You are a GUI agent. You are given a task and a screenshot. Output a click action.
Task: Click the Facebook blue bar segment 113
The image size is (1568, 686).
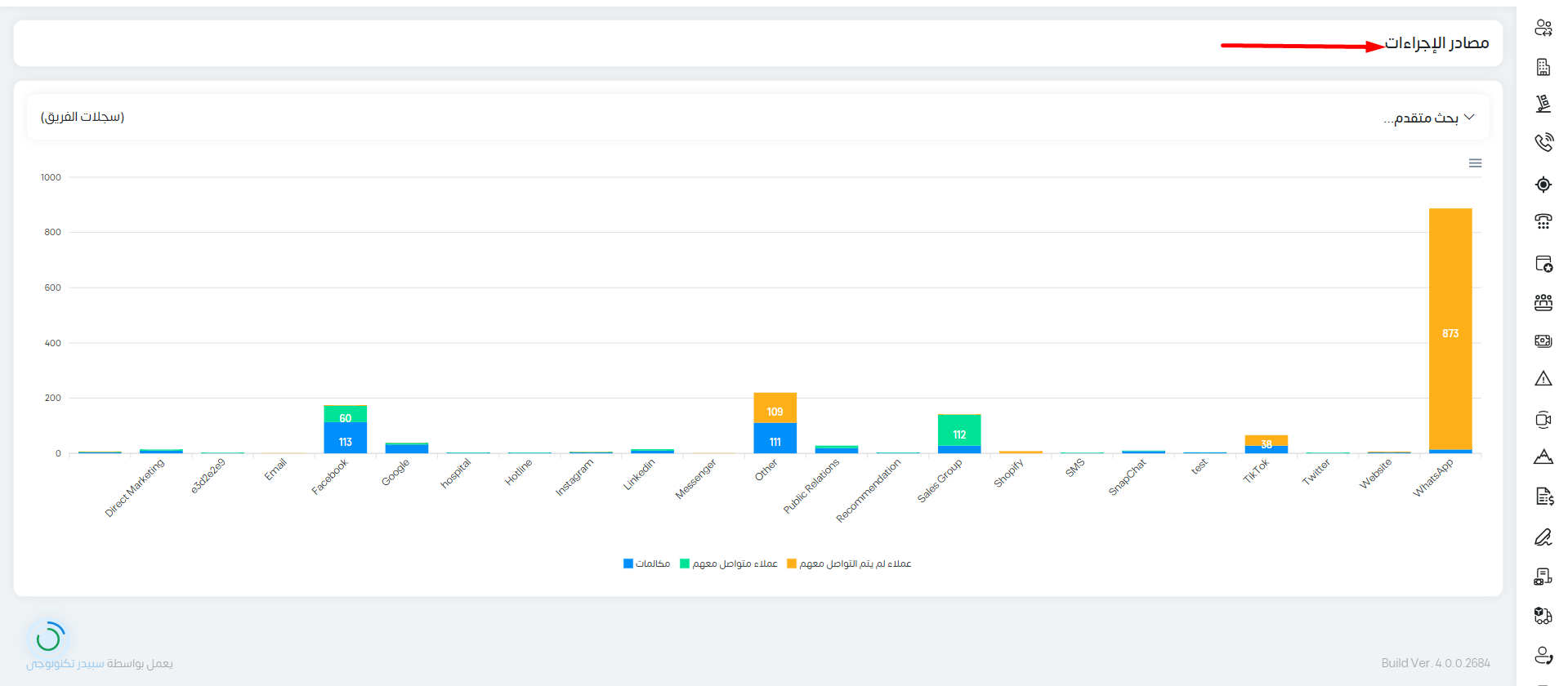pos(346,438)
